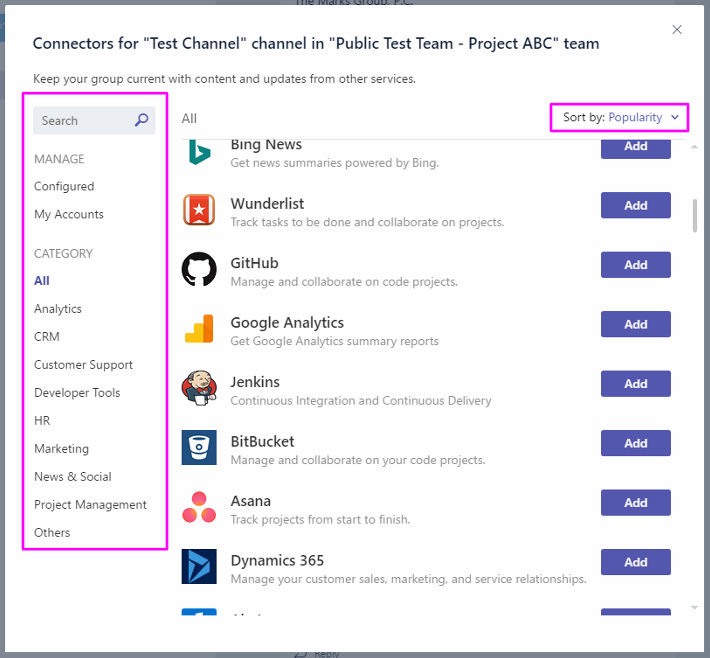Filter by Project Management category

coord(91,504)
